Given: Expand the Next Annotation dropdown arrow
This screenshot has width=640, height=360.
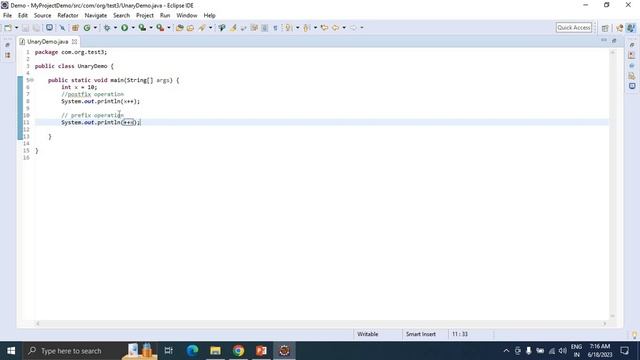Looking at the screenshot, I should click(x=297, y=28).
